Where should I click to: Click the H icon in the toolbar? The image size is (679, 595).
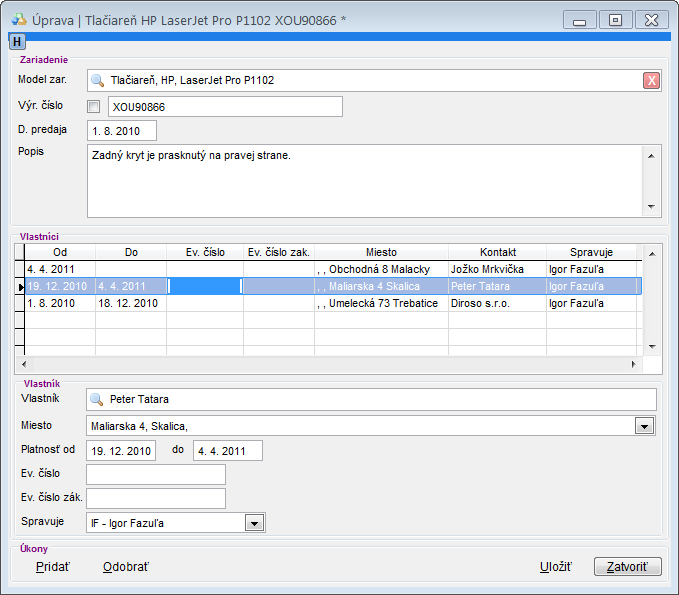tap(17, 41)
